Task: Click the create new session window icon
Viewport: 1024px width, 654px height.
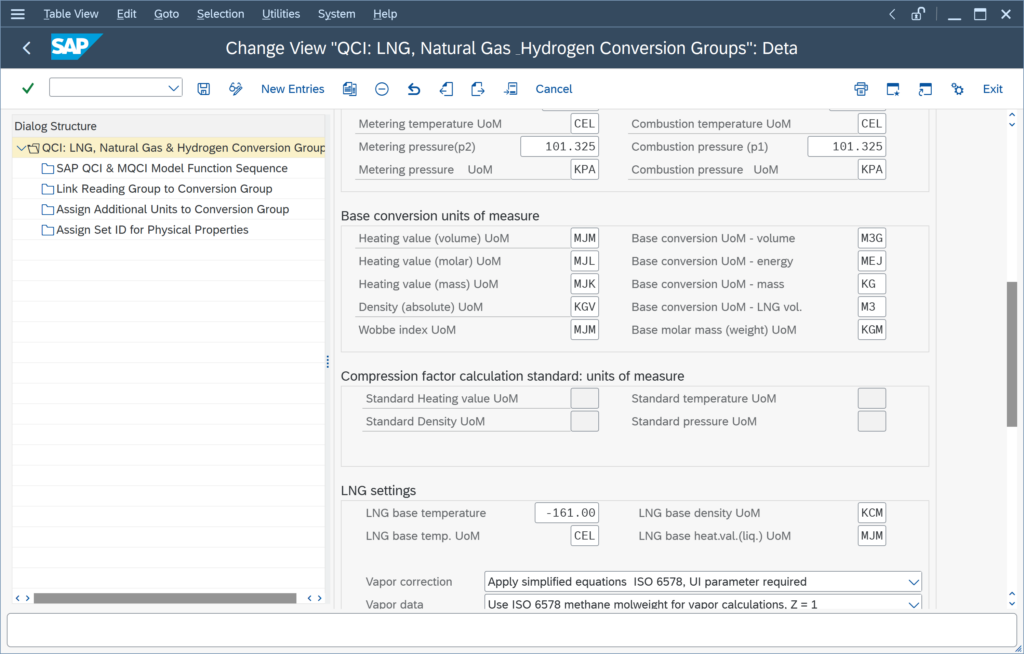Action: (893, 89)
